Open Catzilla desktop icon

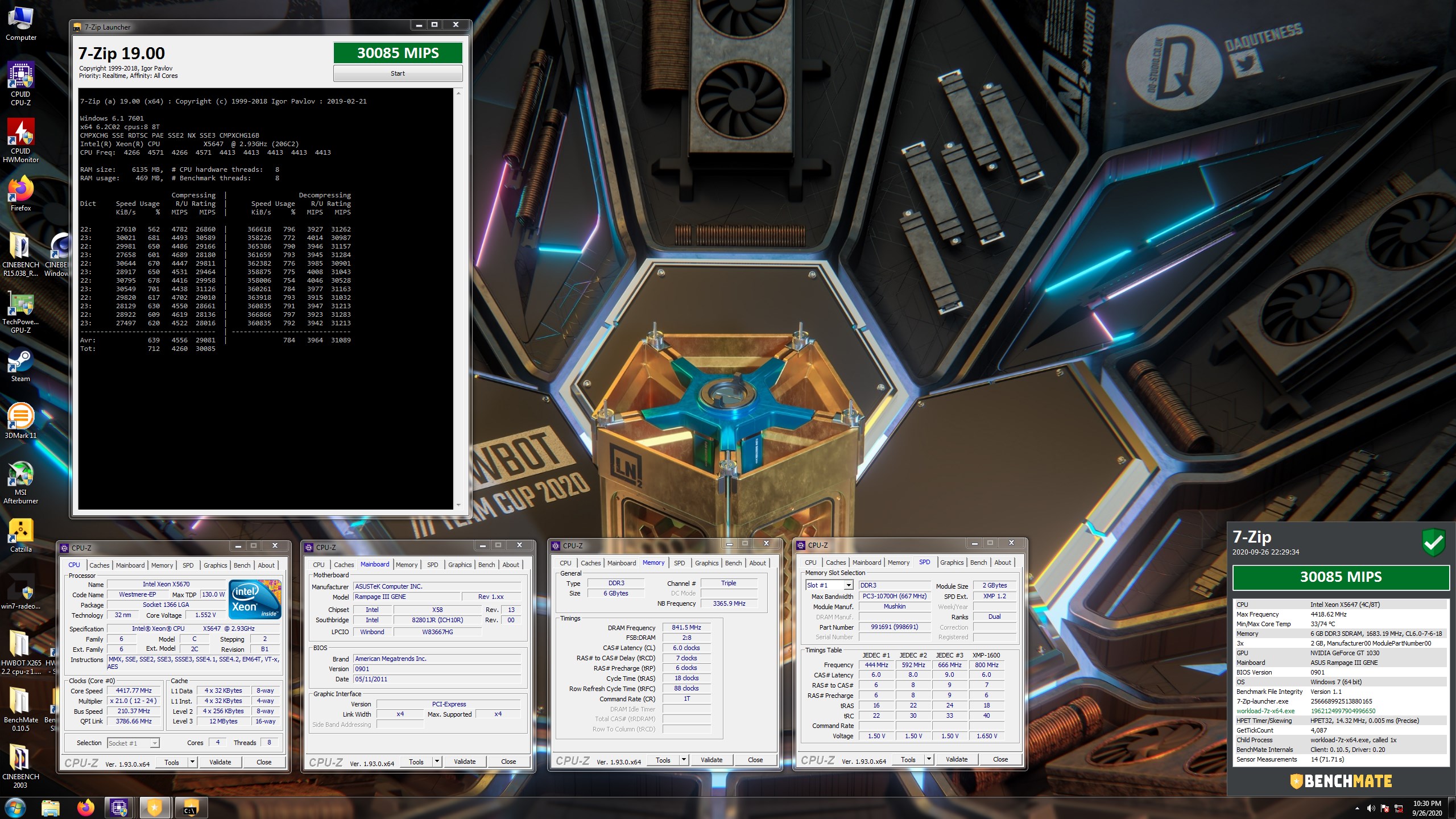point(20,535)
